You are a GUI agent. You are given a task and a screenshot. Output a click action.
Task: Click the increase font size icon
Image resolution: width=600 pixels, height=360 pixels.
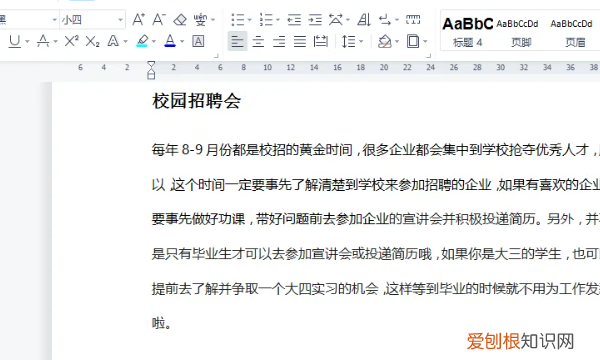pyautogui.click(x=138, y=19)
